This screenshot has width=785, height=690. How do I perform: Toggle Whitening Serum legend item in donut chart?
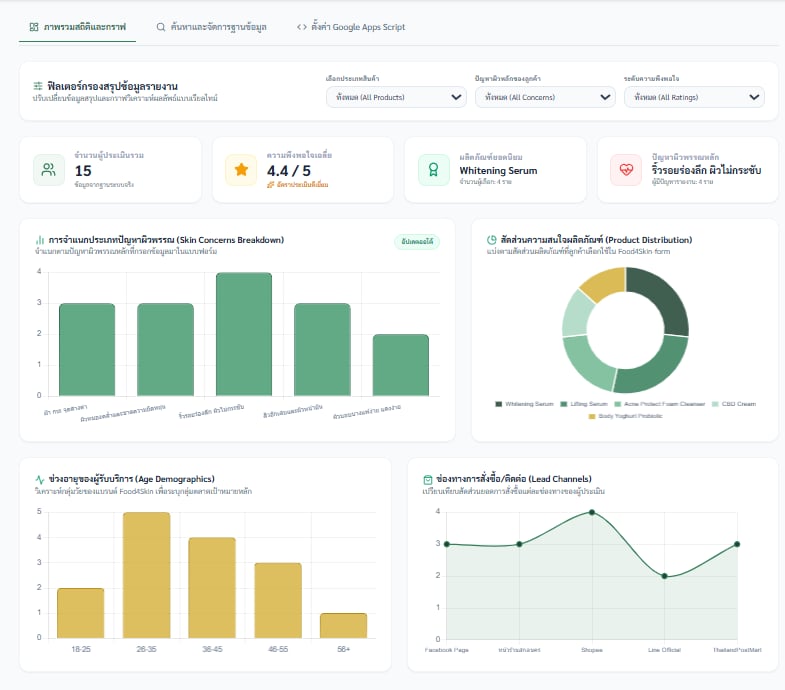pos(524,404)
